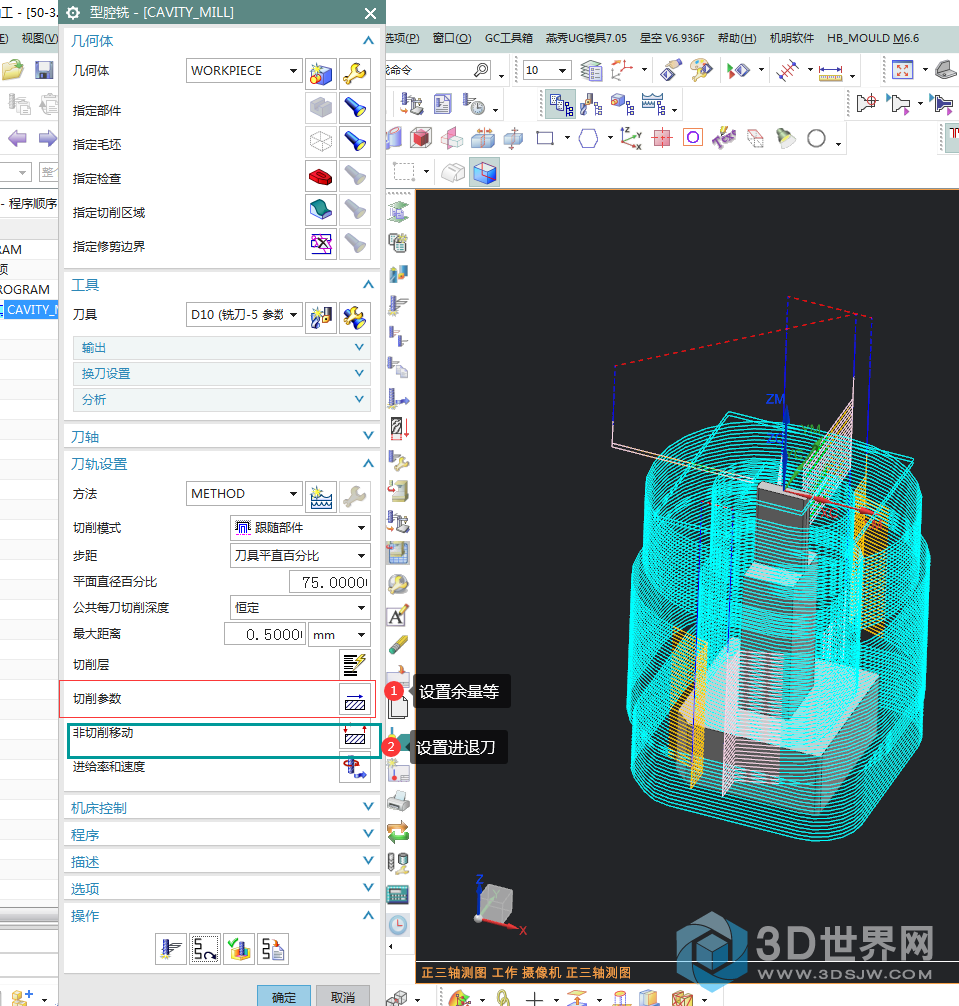Image resolution: width=959 pixels, height=1006 pixels.
Task: Open 切削层 cut levels icon
Action: (x=355, y=664)
